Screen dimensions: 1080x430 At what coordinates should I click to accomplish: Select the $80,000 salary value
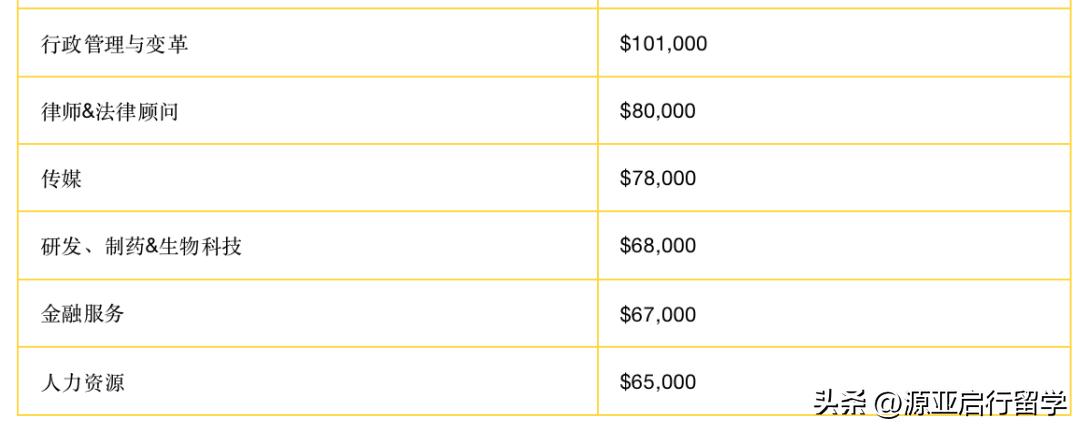[657, 111]
